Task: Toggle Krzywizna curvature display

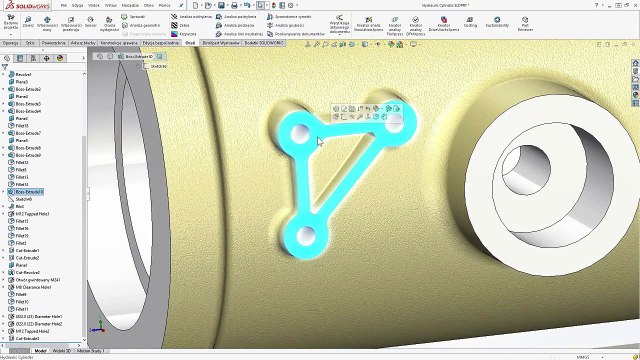Action: pos(184,34)
